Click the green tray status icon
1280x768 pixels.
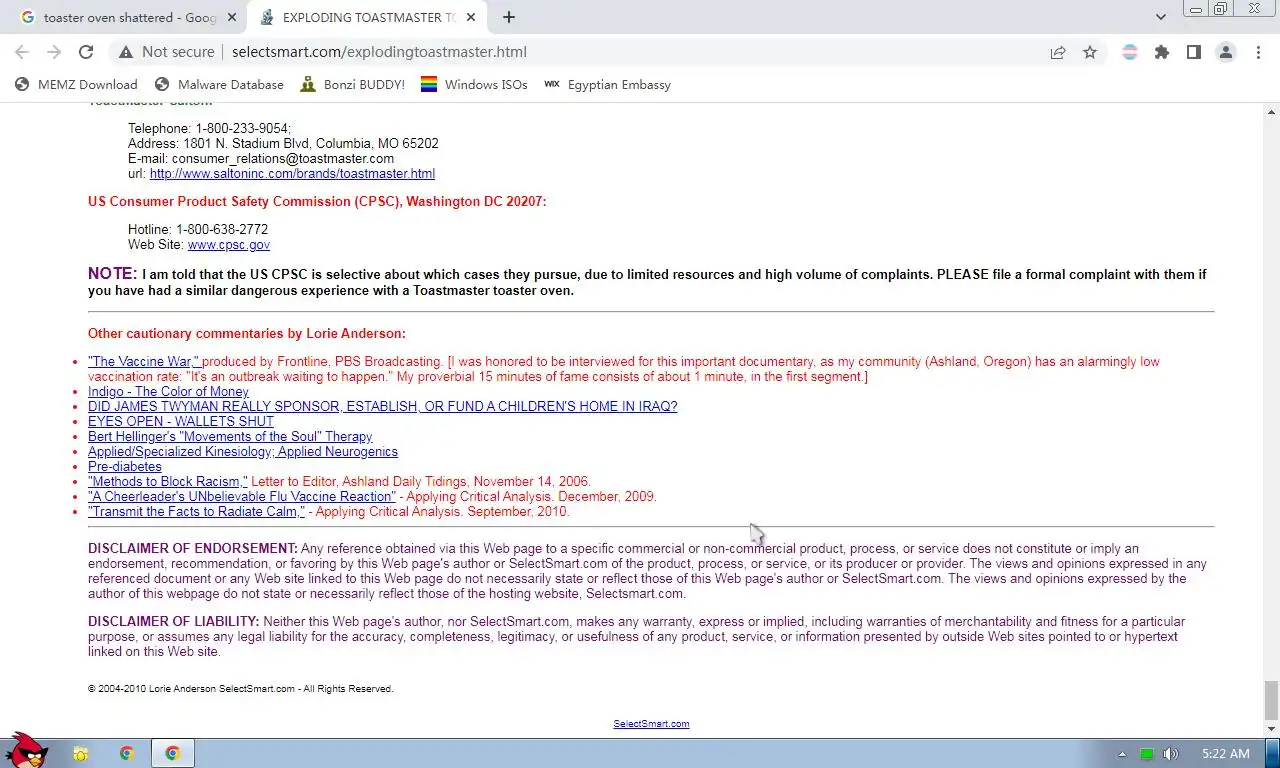[1147, 754]
